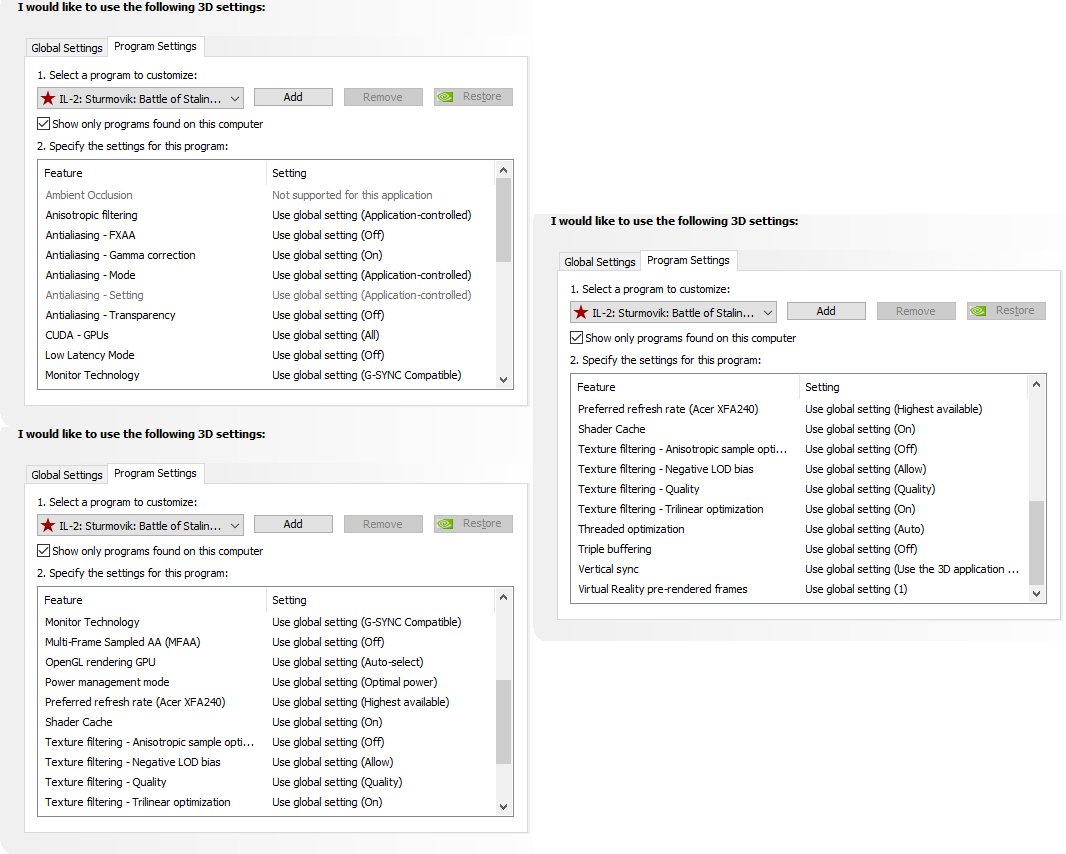The width and height of the screenshot is (1066, 854).
Task: Select Antialiasing - Gamma correction row
Action: (x=267, y=255)
